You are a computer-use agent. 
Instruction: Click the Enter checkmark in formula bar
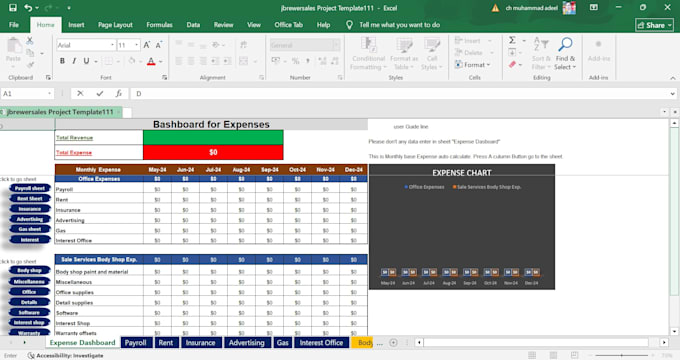point(100,93)
